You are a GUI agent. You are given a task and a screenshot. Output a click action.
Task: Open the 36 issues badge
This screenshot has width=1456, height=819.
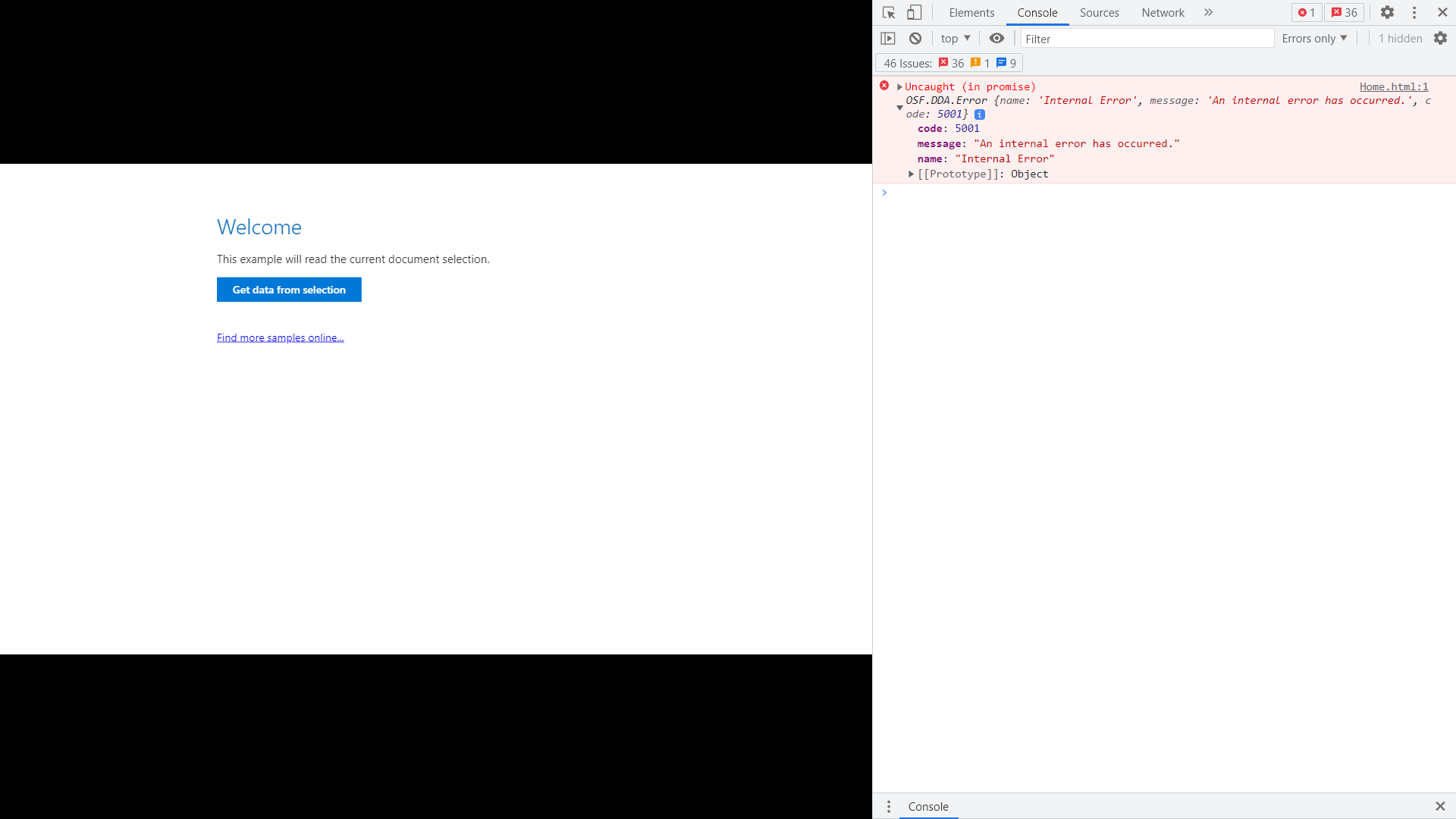[x=1344, y=12]
